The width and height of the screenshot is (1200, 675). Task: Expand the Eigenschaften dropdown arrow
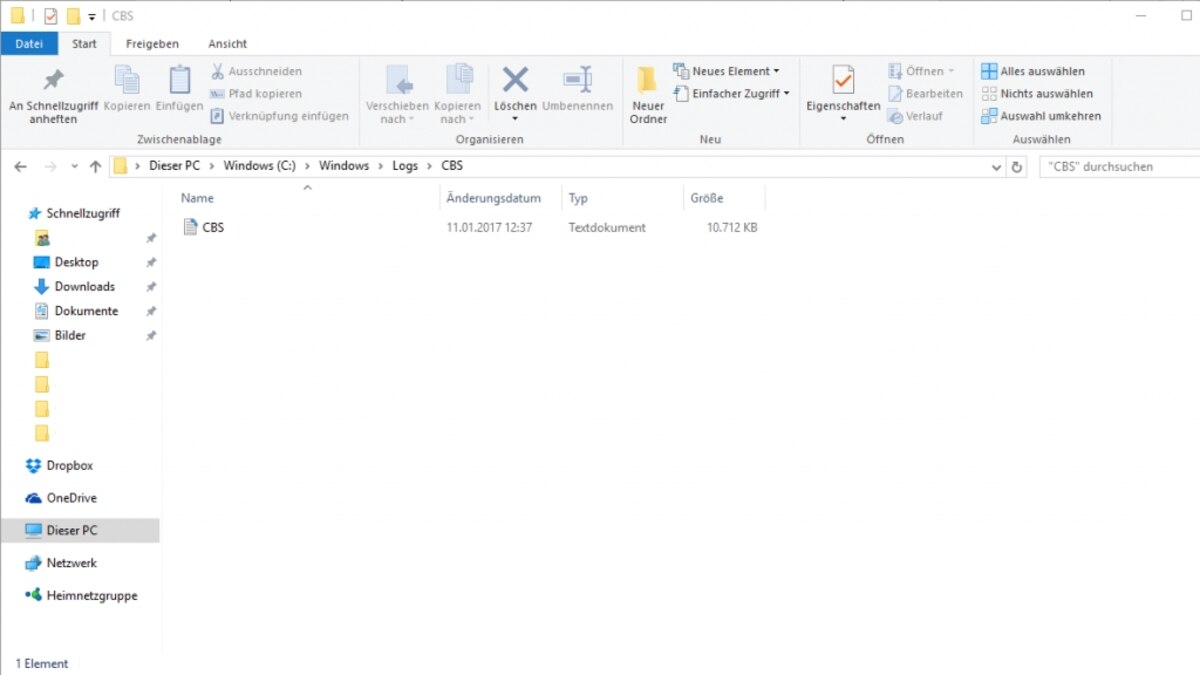(843, 119)
